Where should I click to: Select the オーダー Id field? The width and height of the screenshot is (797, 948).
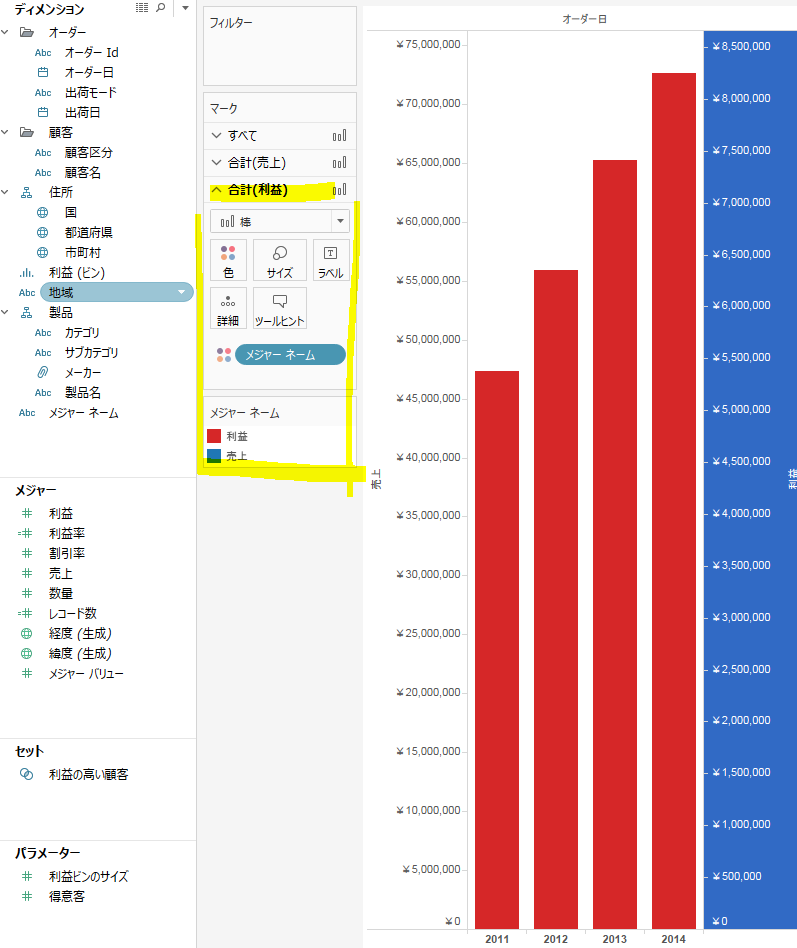91,53
